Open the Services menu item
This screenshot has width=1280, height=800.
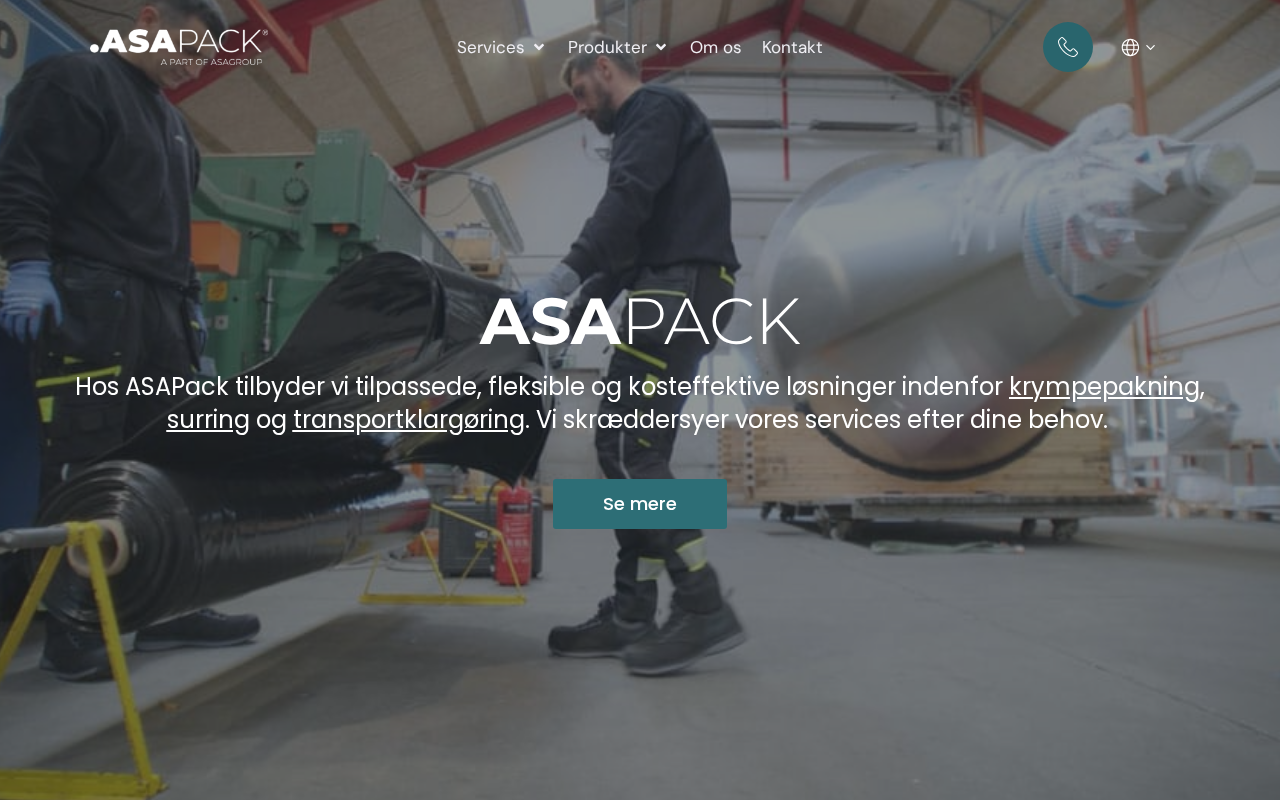pyautogui.click(x=490, y=47)
